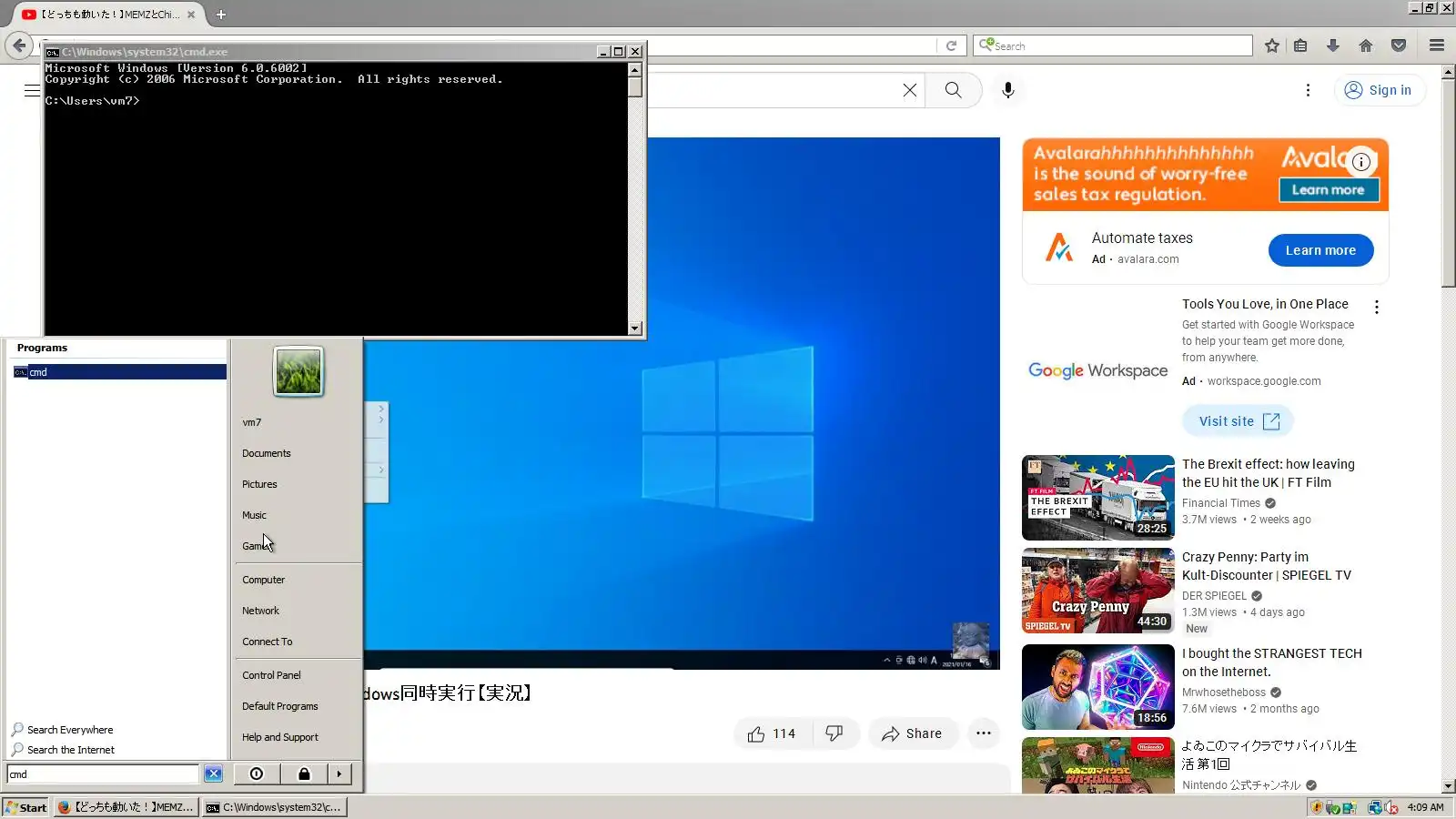Visit site for Google Workspace ad

[x=1239, y=421]
